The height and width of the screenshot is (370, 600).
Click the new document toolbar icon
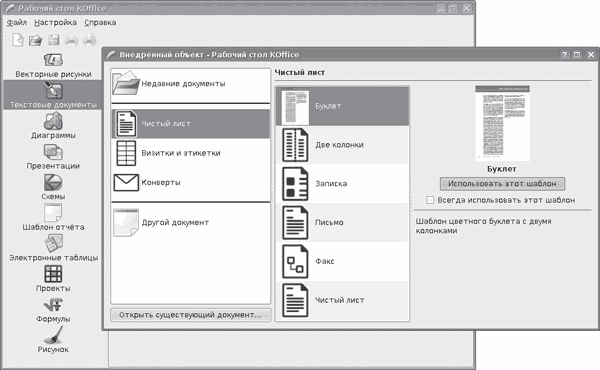pos(18,40)
